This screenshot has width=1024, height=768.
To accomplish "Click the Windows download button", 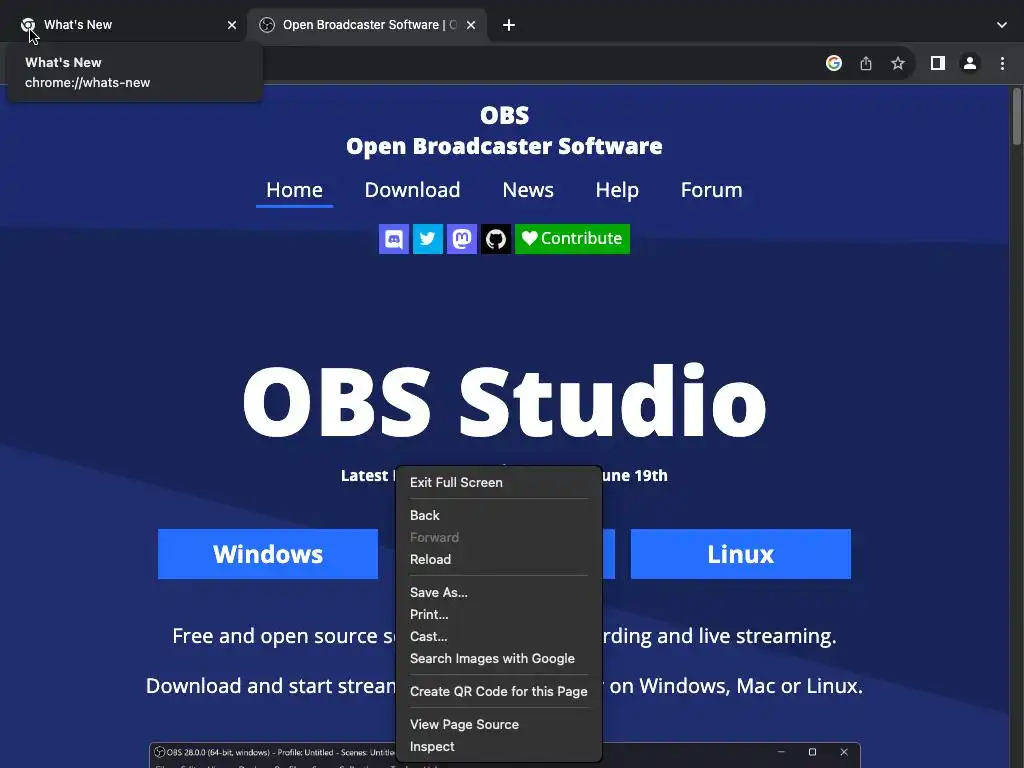I will coord(268,554).
